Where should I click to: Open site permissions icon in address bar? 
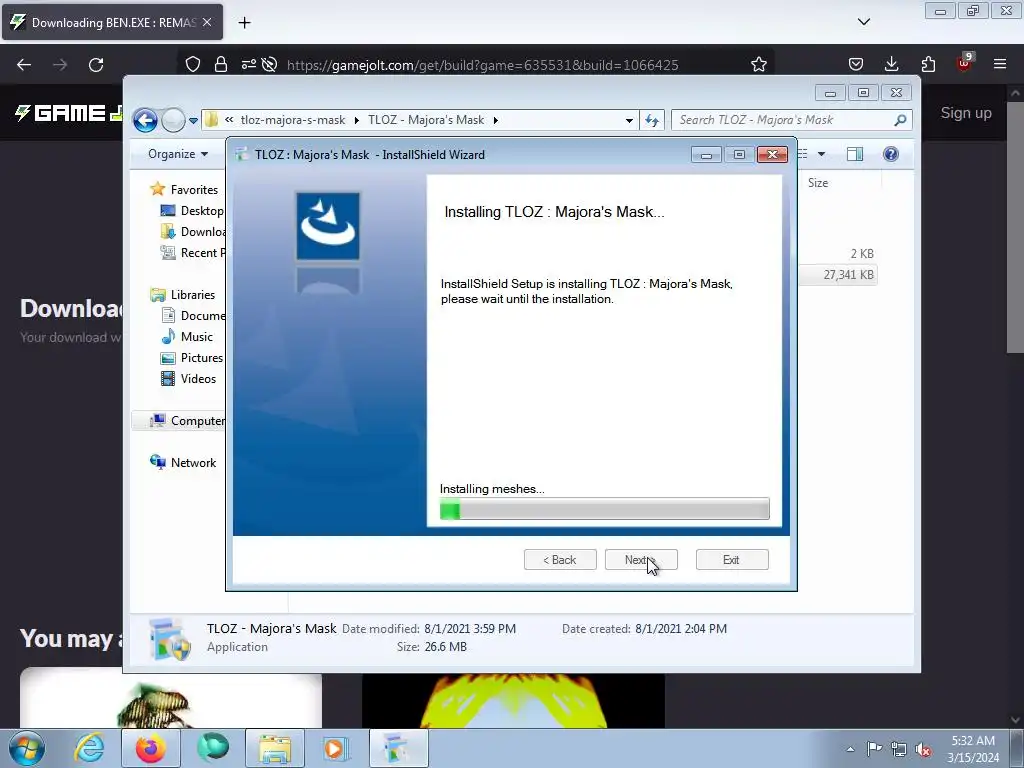pos(249,65)
